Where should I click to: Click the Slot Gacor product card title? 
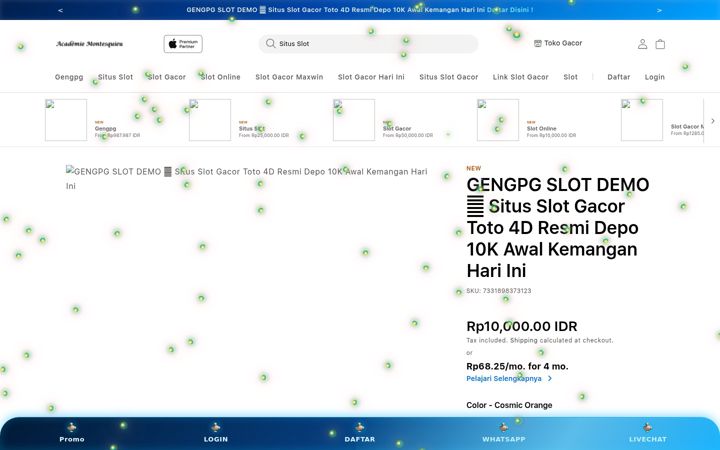[397, 129]
